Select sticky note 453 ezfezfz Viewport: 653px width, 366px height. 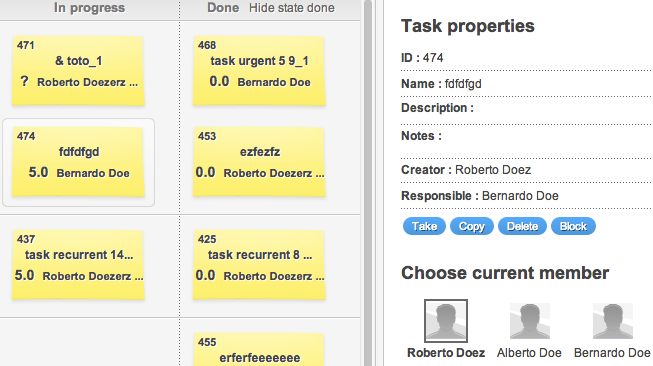coord(259,162)
